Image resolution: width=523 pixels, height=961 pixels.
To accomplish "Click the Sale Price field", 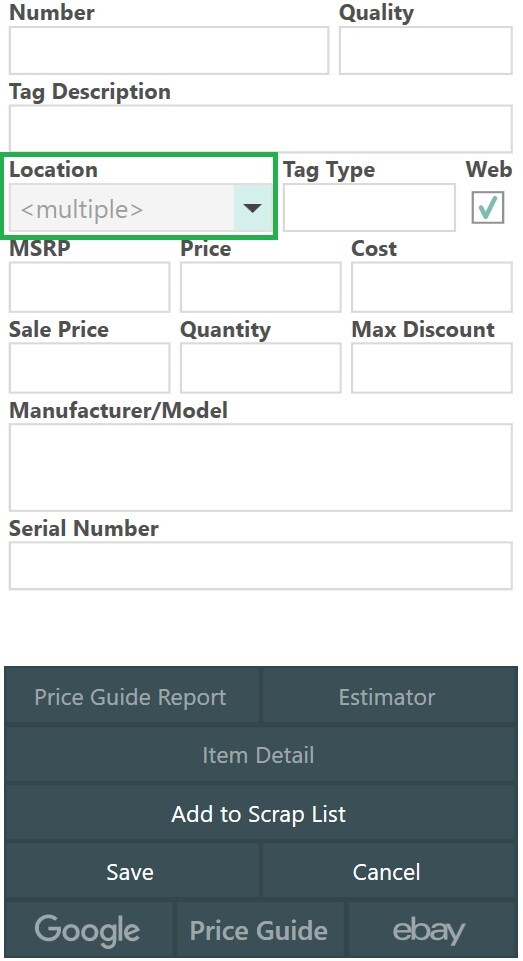I will 90,368.
